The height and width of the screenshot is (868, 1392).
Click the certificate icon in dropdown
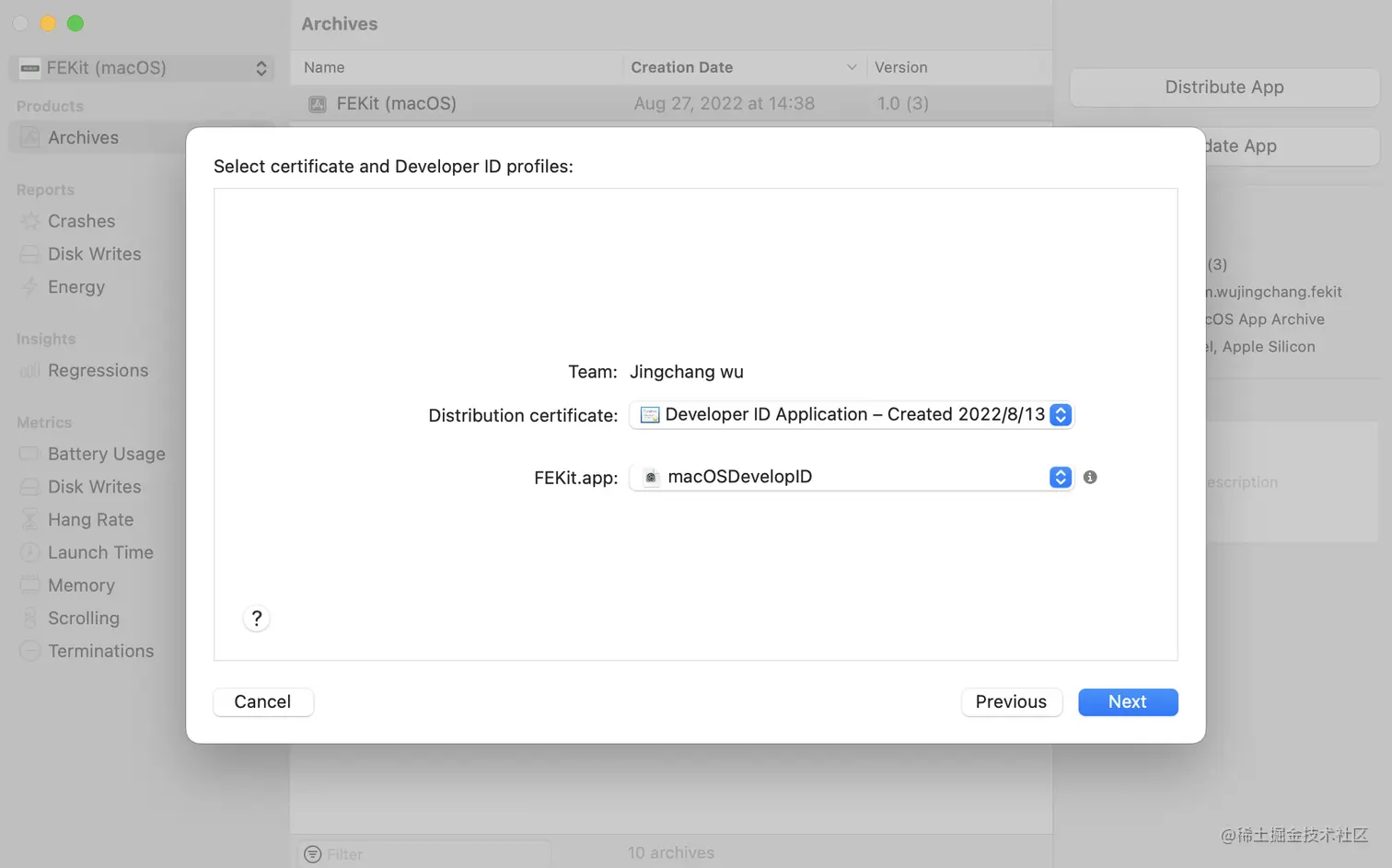click(x=650, y=415)
